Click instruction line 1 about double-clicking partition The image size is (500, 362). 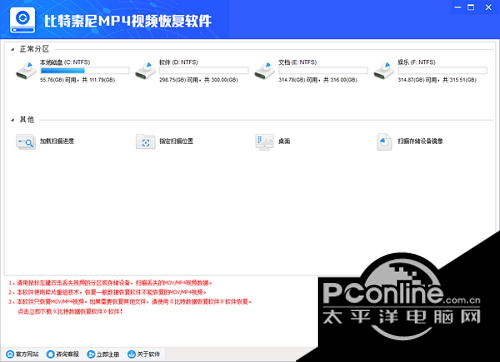[x=110, y=283]
